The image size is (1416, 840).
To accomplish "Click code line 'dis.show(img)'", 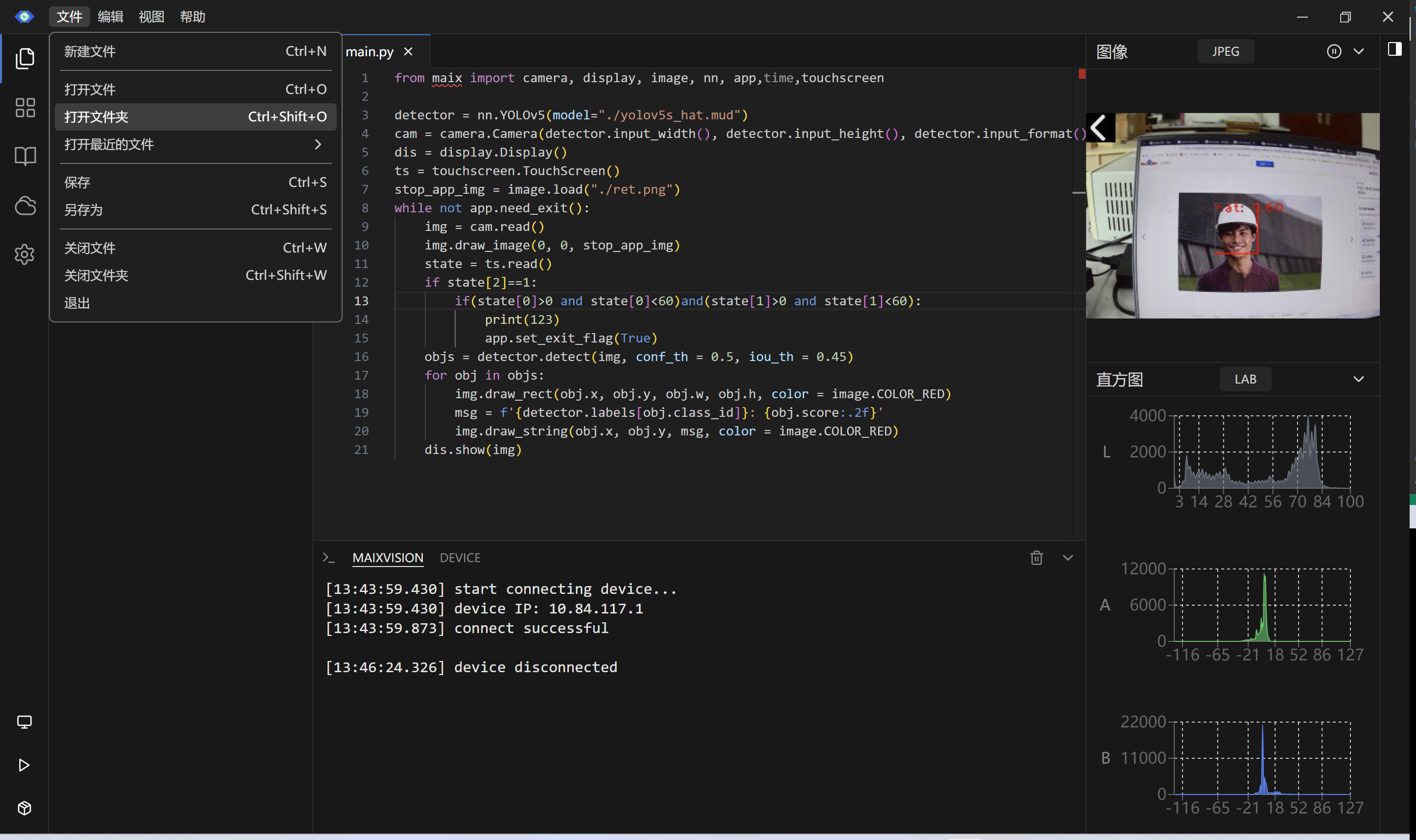I will click(x=473, y=450).
